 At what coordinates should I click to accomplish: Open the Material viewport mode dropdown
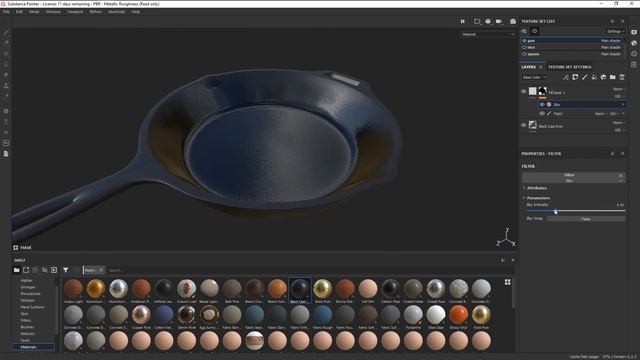tap(488, 34)
